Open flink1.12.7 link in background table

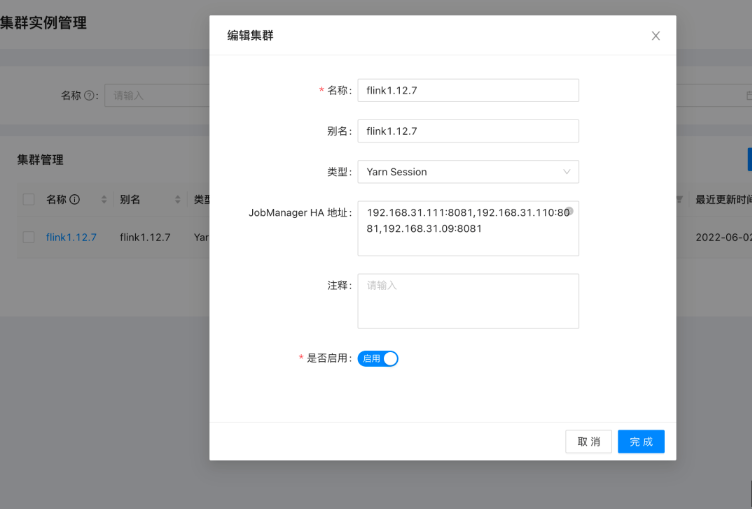tap(71, 237)
